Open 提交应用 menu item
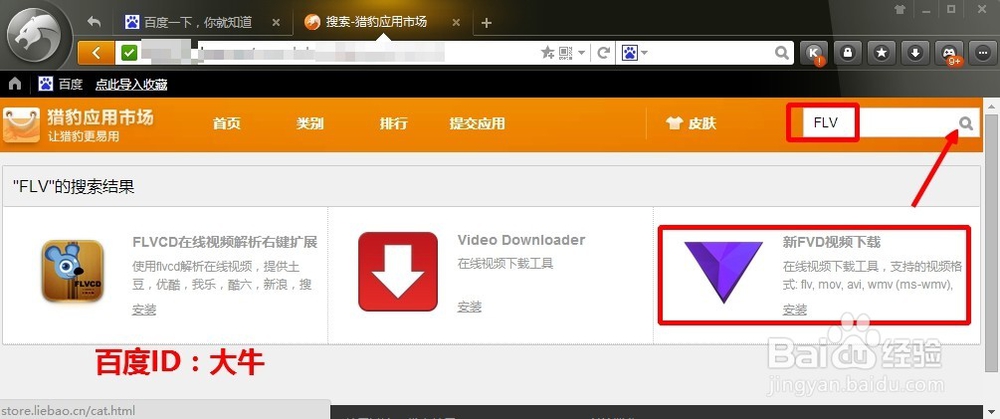Screen dimensions: 1000x419 [x=477, y=123]
